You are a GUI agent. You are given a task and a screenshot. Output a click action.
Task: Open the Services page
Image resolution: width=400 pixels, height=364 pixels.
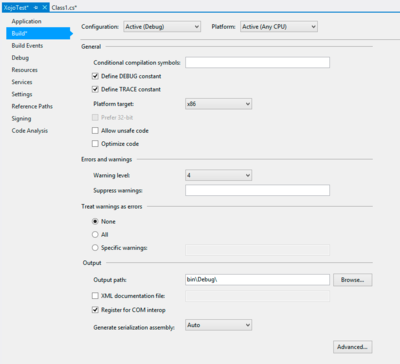coord(22,82)
